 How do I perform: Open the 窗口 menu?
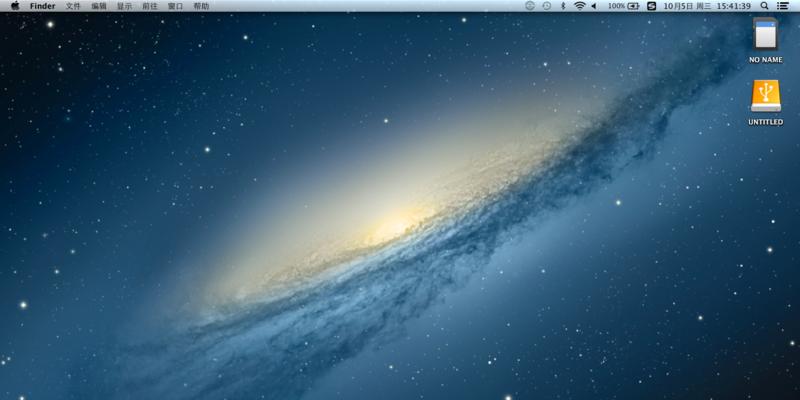pos(176,6)
